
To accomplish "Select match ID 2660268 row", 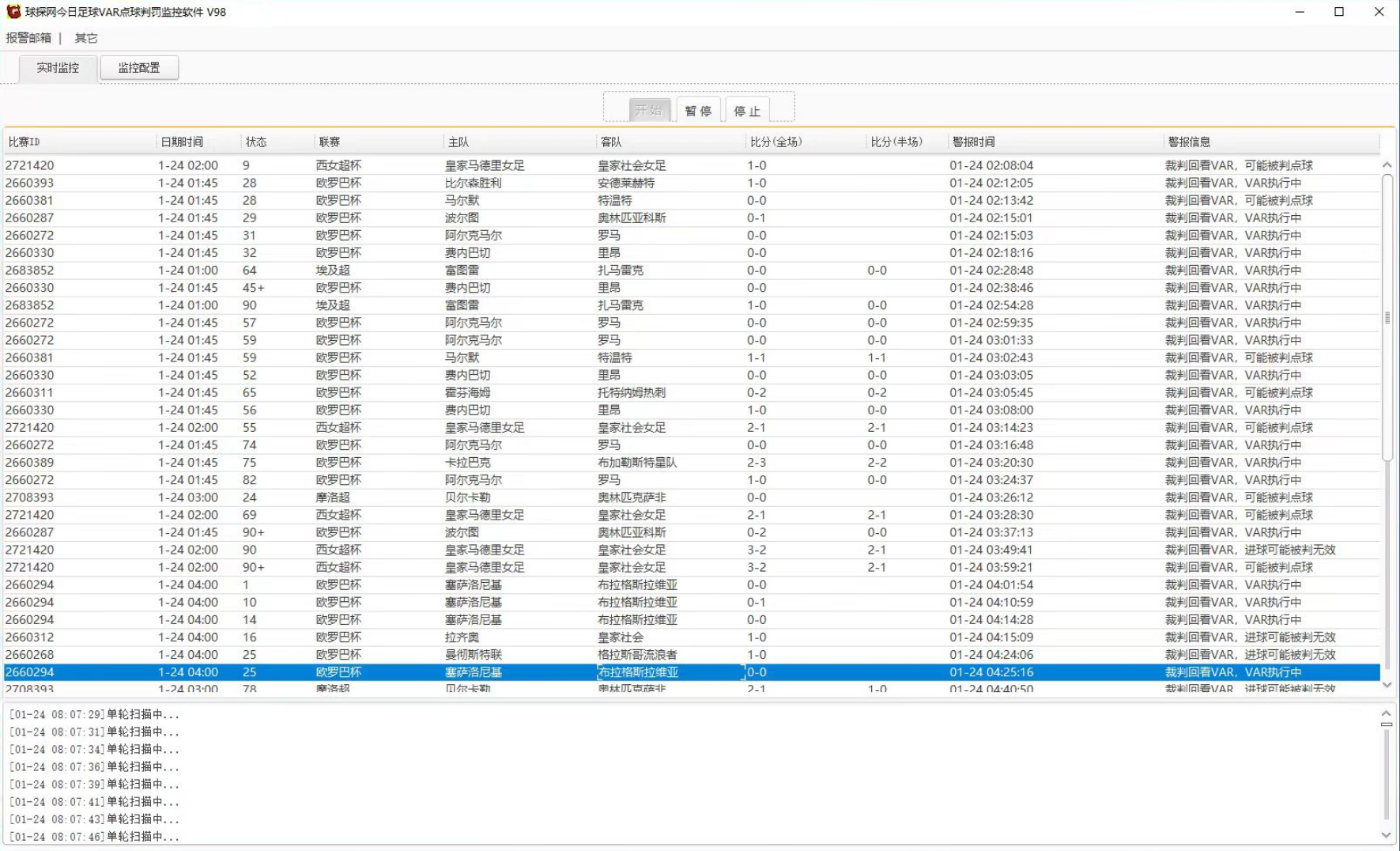I will (x=692, y=655).
